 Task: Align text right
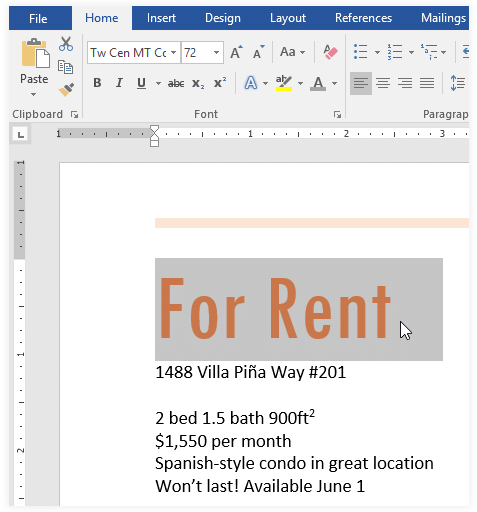405,83
